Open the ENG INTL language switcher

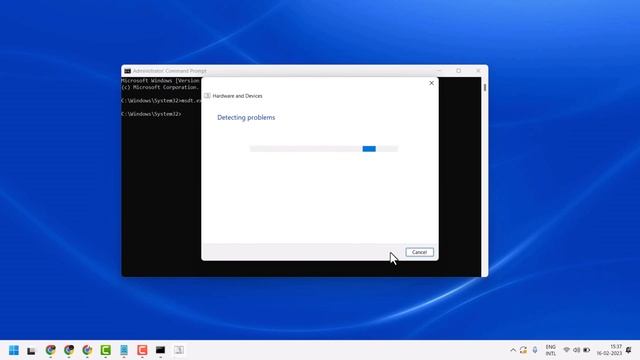coord(551,350)
